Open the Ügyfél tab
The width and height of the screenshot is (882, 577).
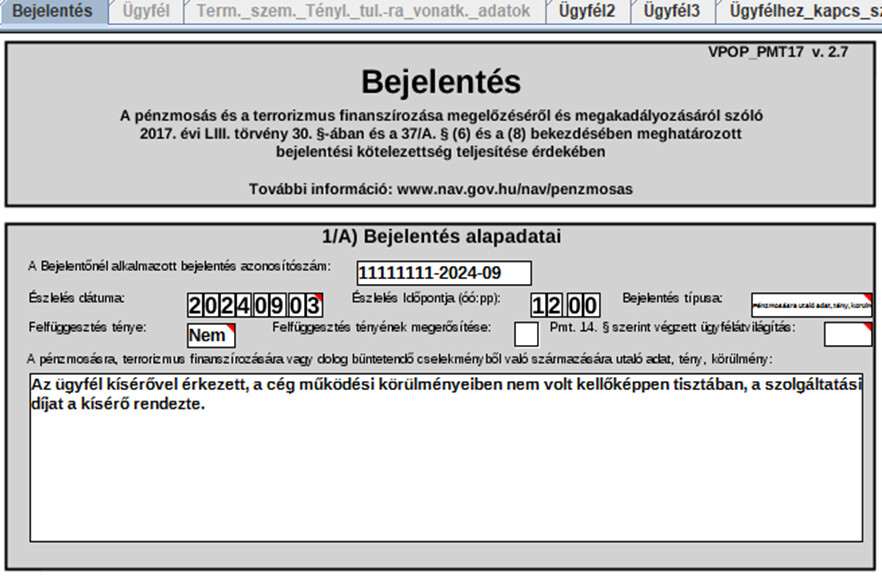(x=145, y=12)
